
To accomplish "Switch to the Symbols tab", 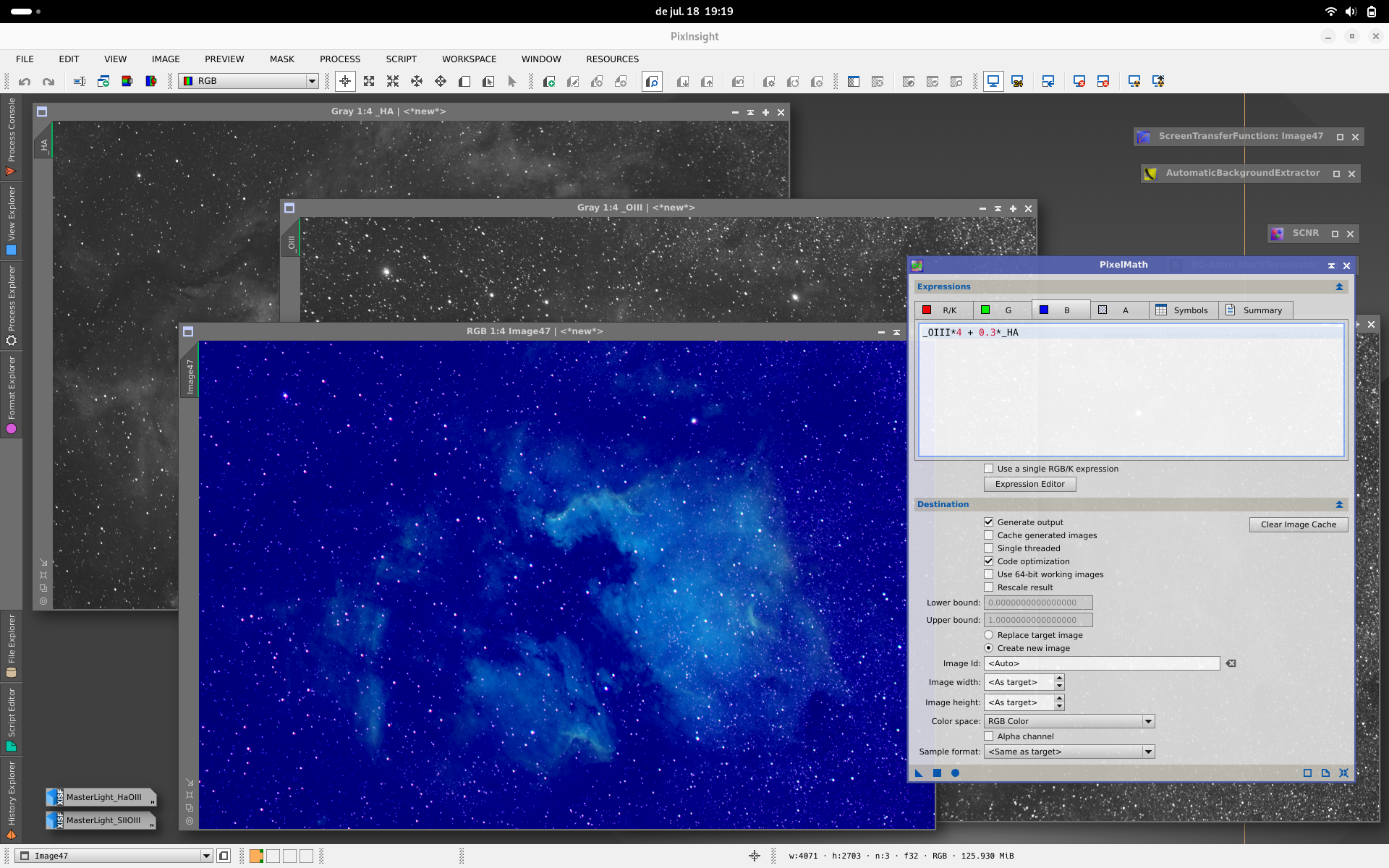I will (1182, 310).
